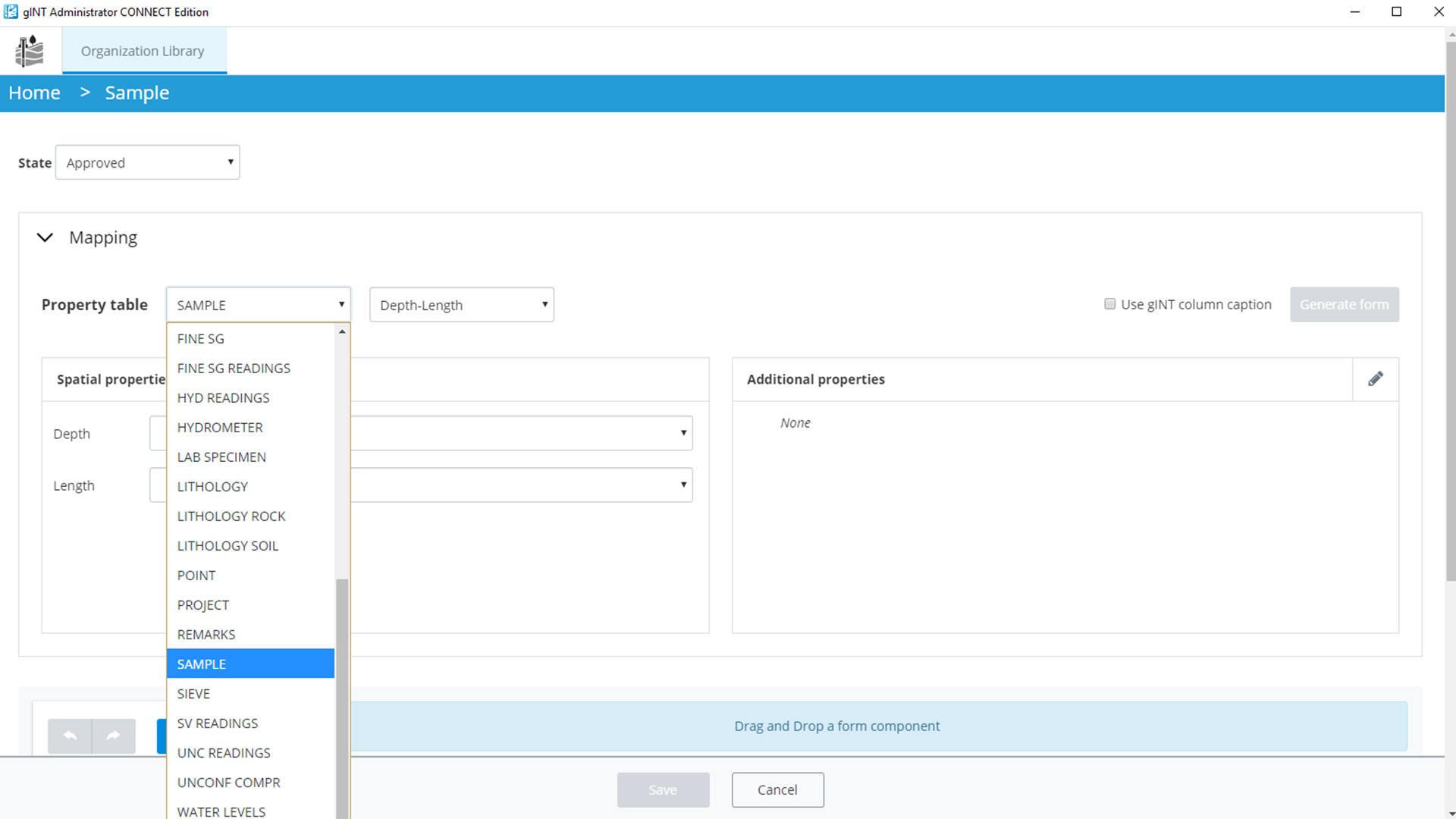Click the gINT app icon in title bar

(x=11, y=11)
